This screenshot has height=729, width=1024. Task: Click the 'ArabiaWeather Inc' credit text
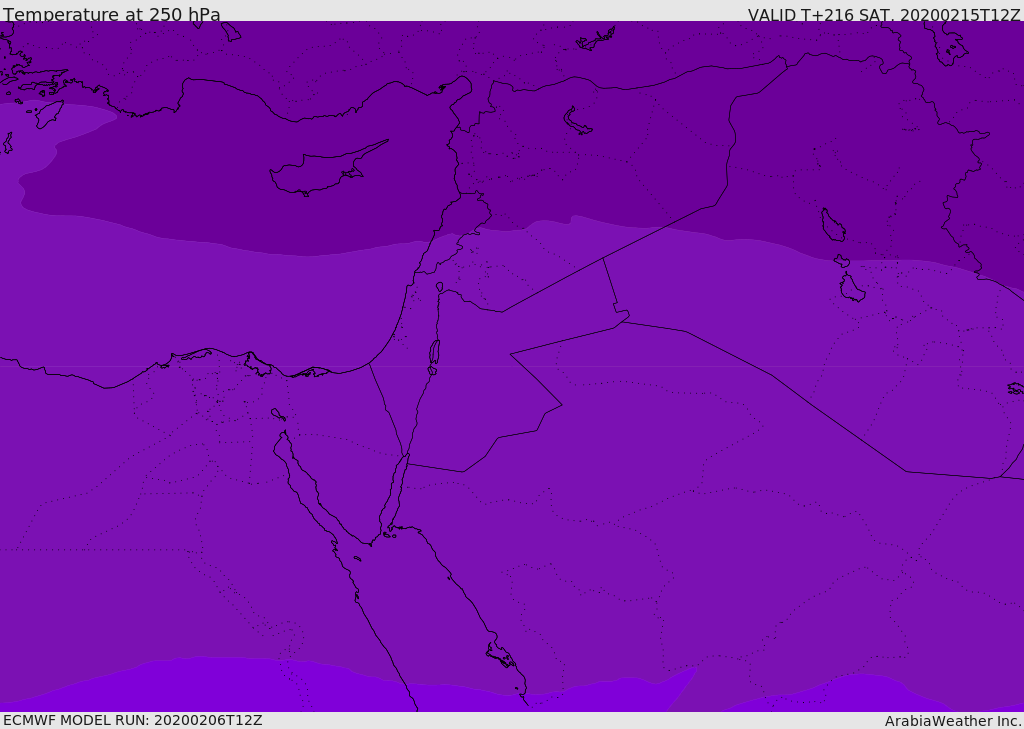tap(953, 721)
